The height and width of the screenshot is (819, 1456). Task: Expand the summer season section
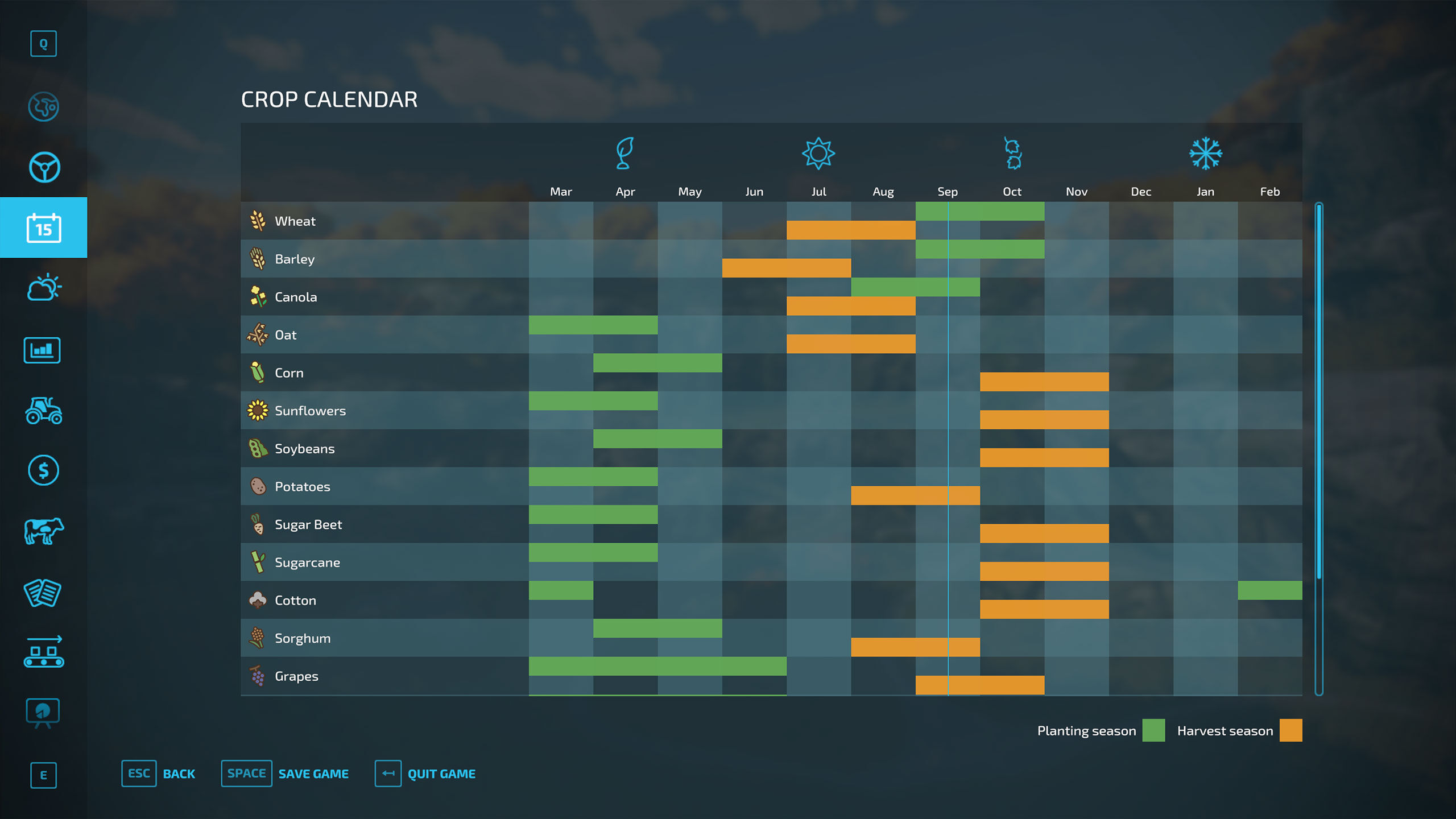pos(818,153)
